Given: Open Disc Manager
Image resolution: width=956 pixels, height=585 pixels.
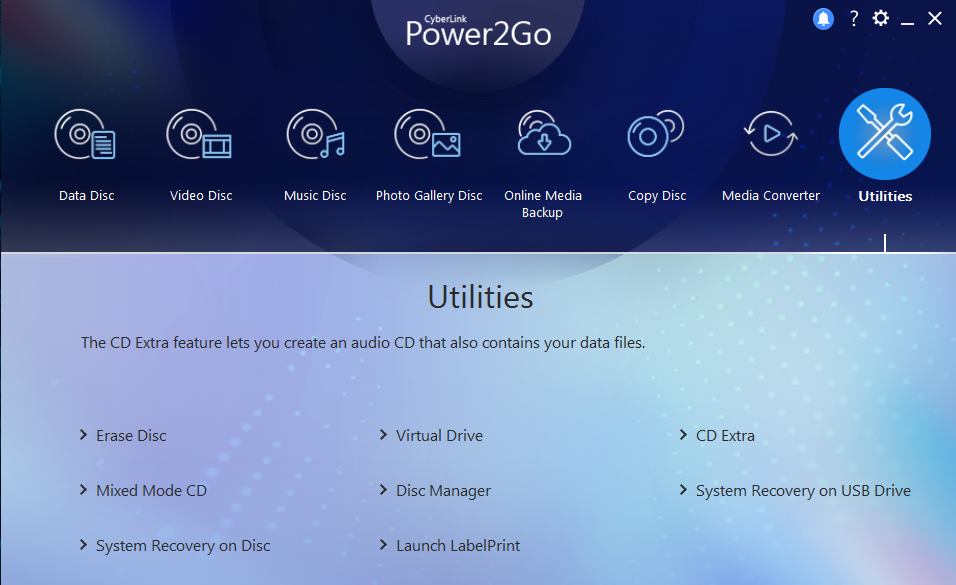Looking at the screenshot, I should [443, 491].
